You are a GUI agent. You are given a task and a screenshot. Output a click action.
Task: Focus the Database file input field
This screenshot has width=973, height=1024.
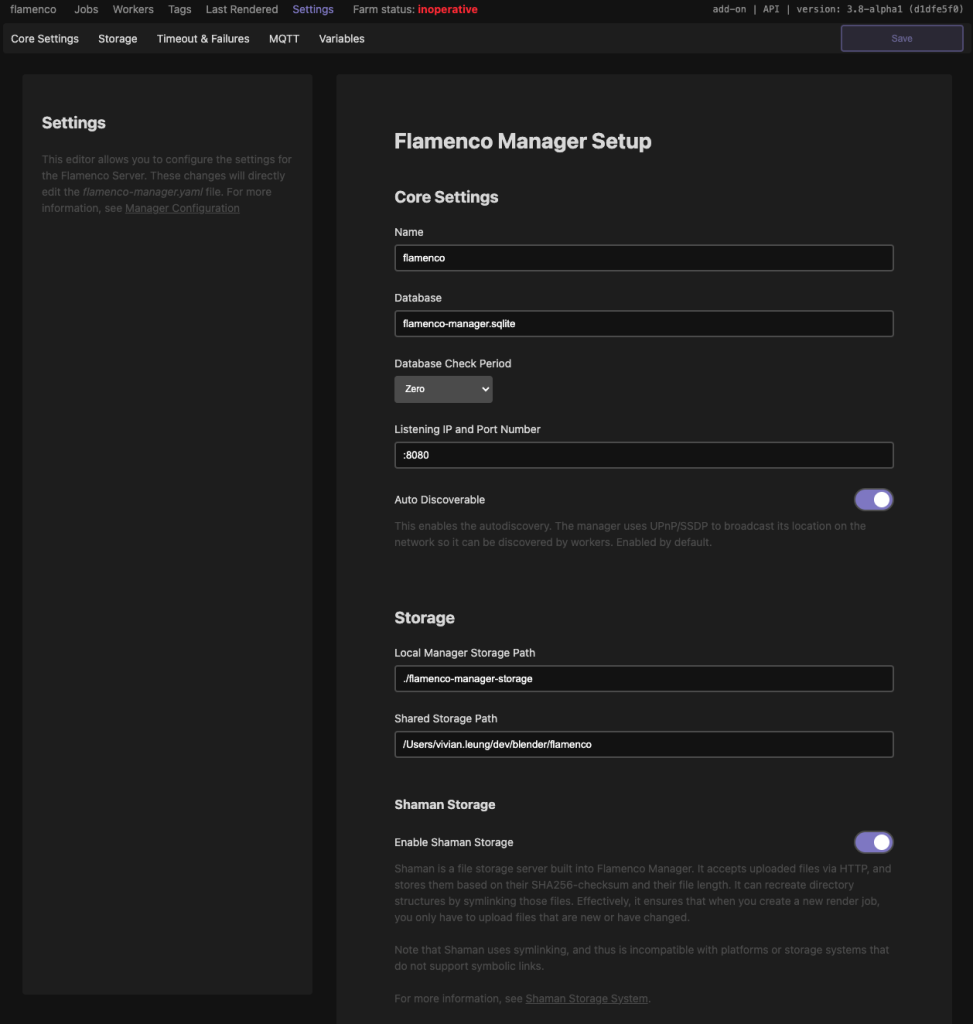coord(643,324)
